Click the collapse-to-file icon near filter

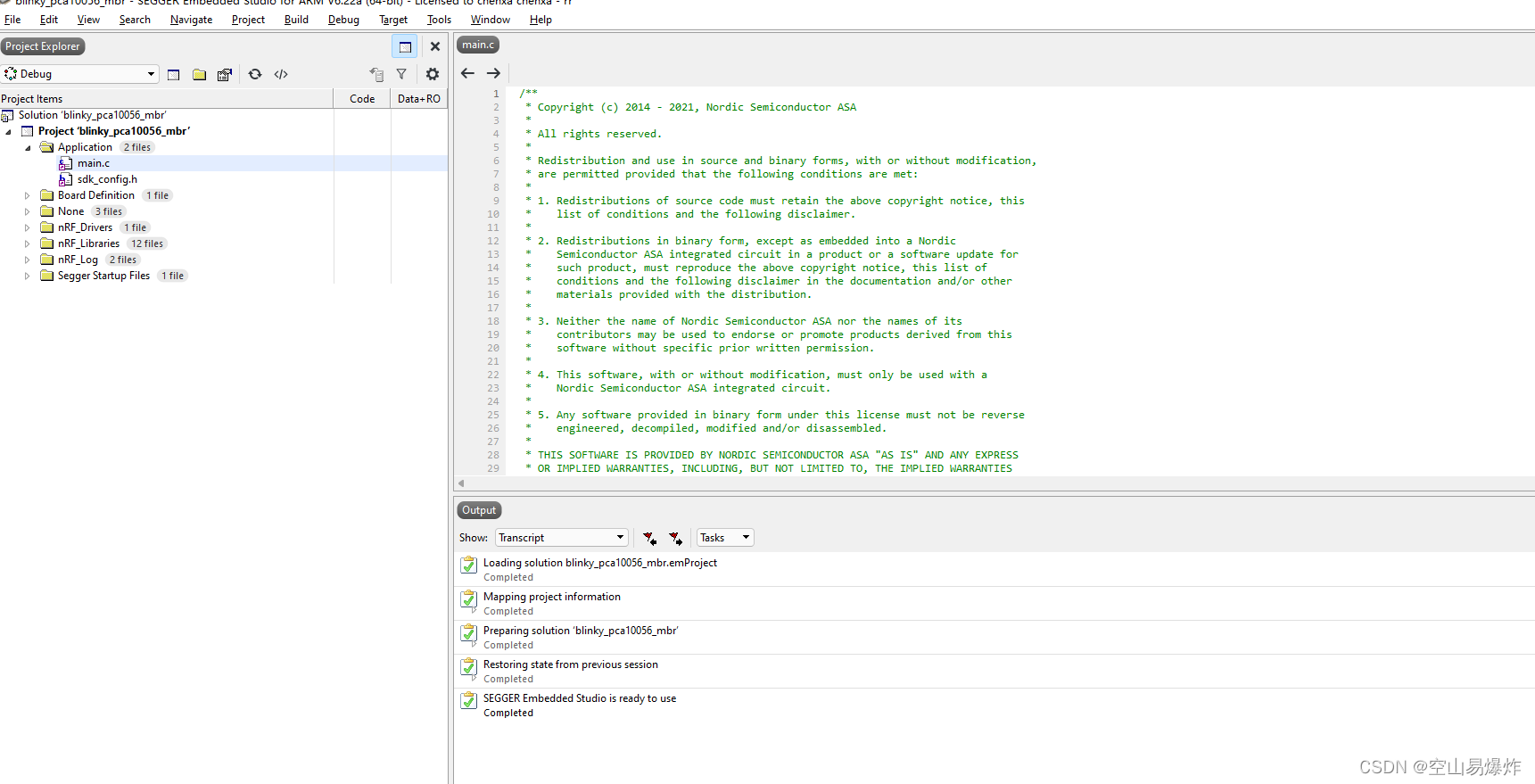[x=376, y=74]
